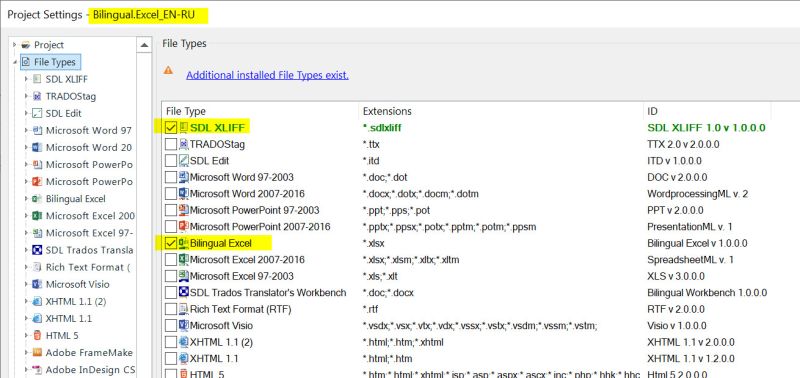
Task: Click Microsoft Excel 2007-2016 list row icon
Action: [x=183, y=260]
